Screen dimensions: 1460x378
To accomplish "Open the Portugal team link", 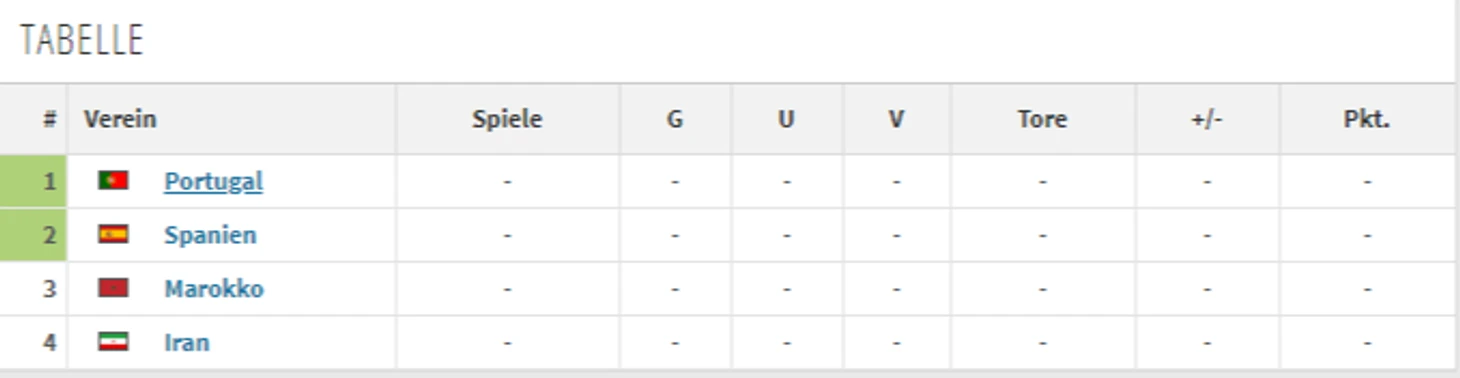I will (213, 181).
